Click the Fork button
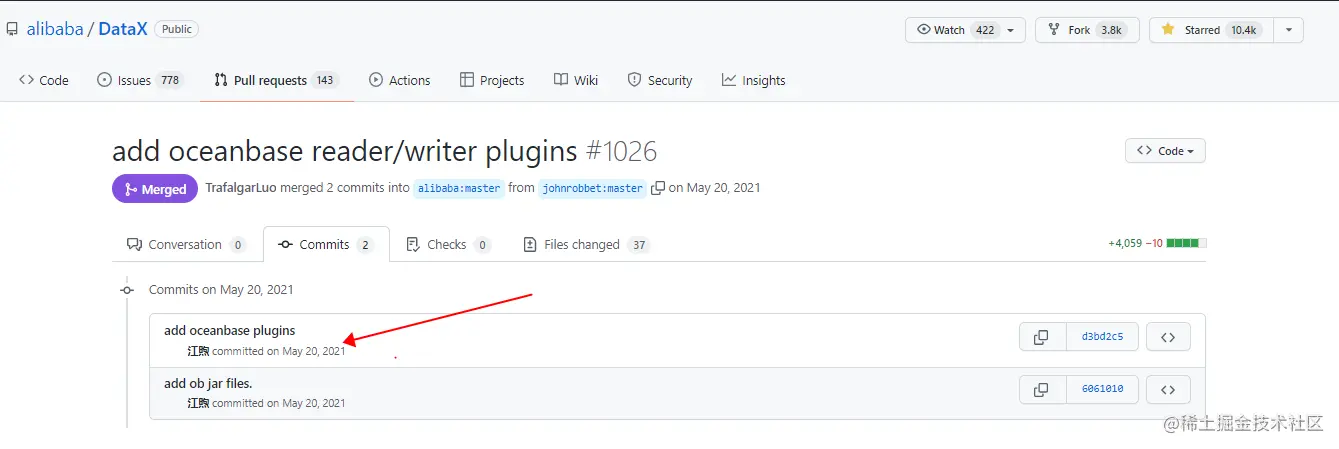Image resolution: width=1339 pixels, height=449 pixels. (1087, 30)
